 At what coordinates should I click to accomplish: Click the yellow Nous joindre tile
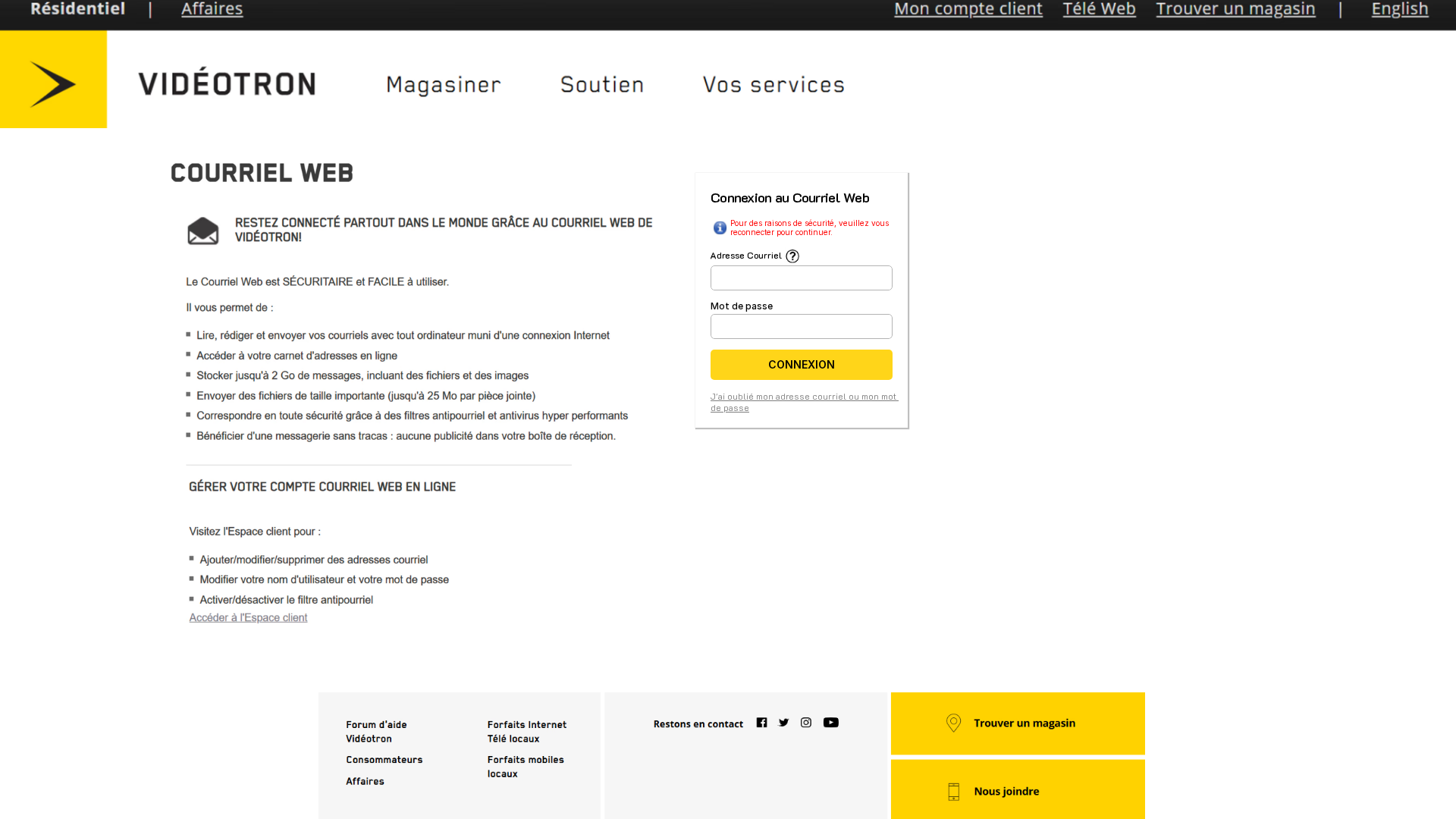(1018, 789)
